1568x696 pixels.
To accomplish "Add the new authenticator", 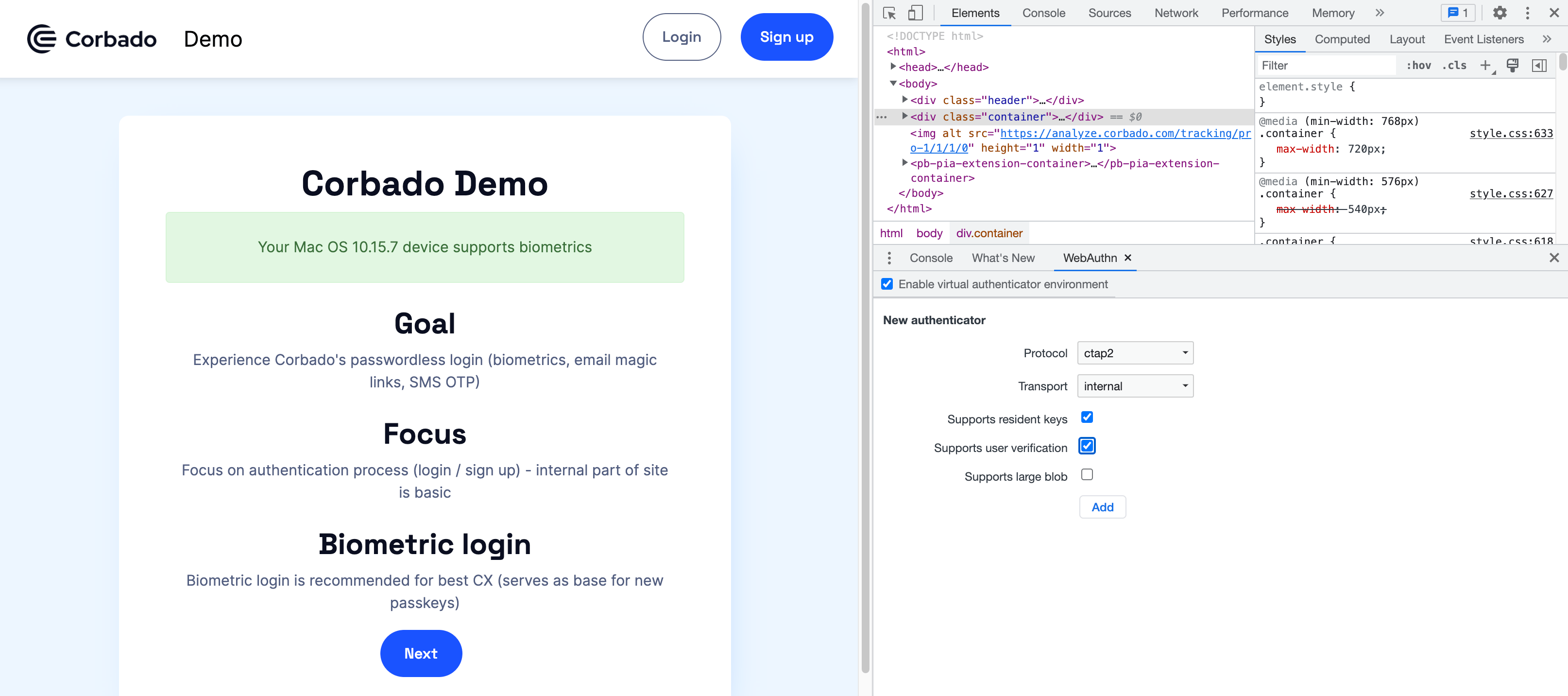I will coord(1102,507).
